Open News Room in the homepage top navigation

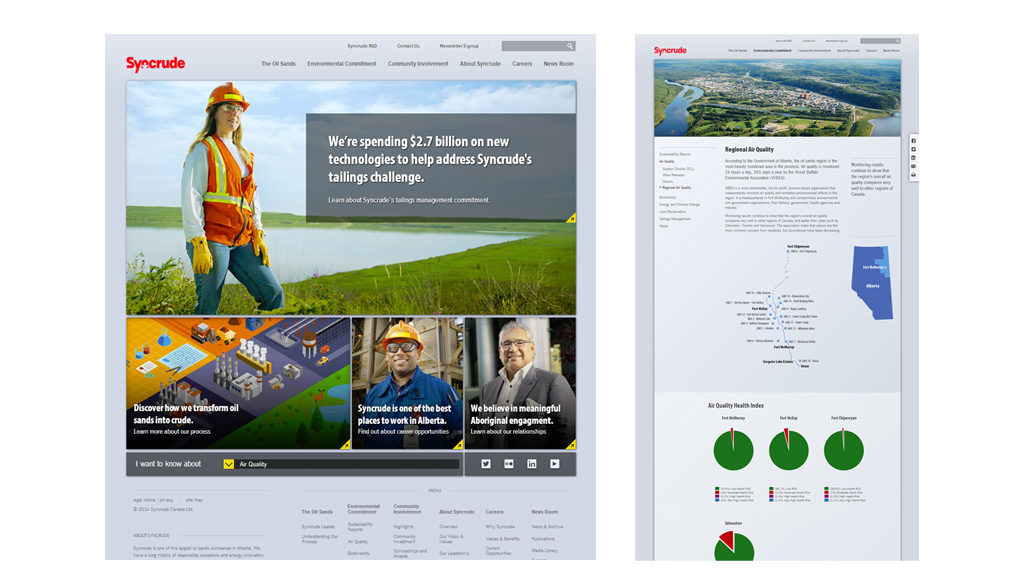[x=558, y=64]
